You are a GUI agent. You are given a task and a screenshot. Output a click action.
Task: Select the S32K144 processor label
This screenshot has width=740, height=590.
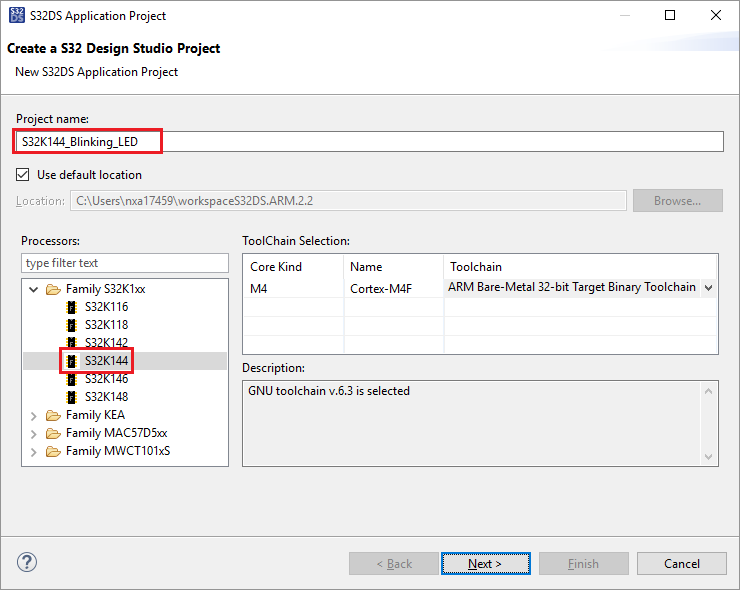pos(107,361)
